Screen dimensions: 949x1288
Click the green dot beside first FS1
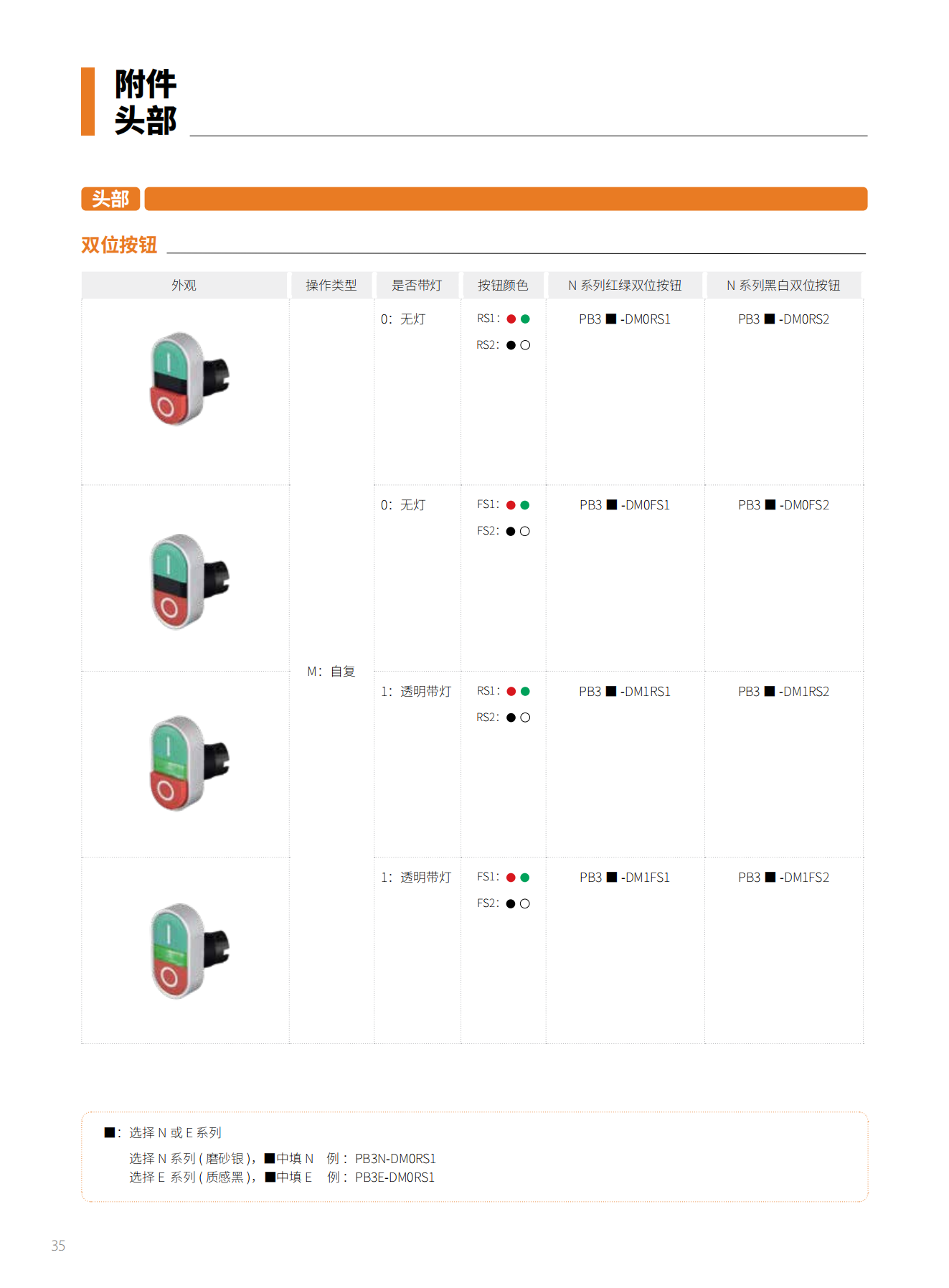tap(525, 505)
